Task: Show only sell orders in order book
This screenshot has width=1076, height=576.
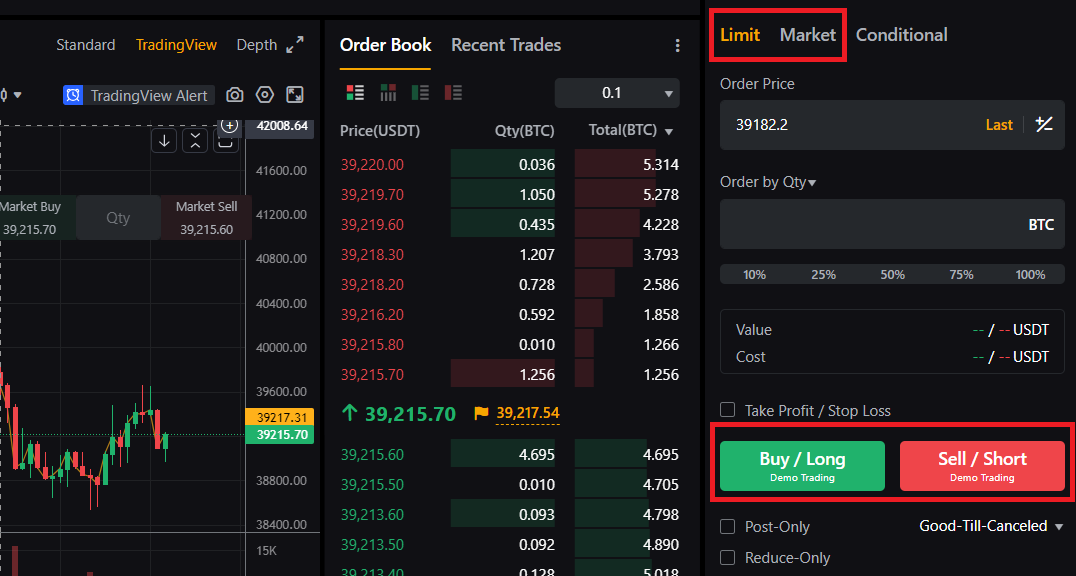Action: click(454, 93)
